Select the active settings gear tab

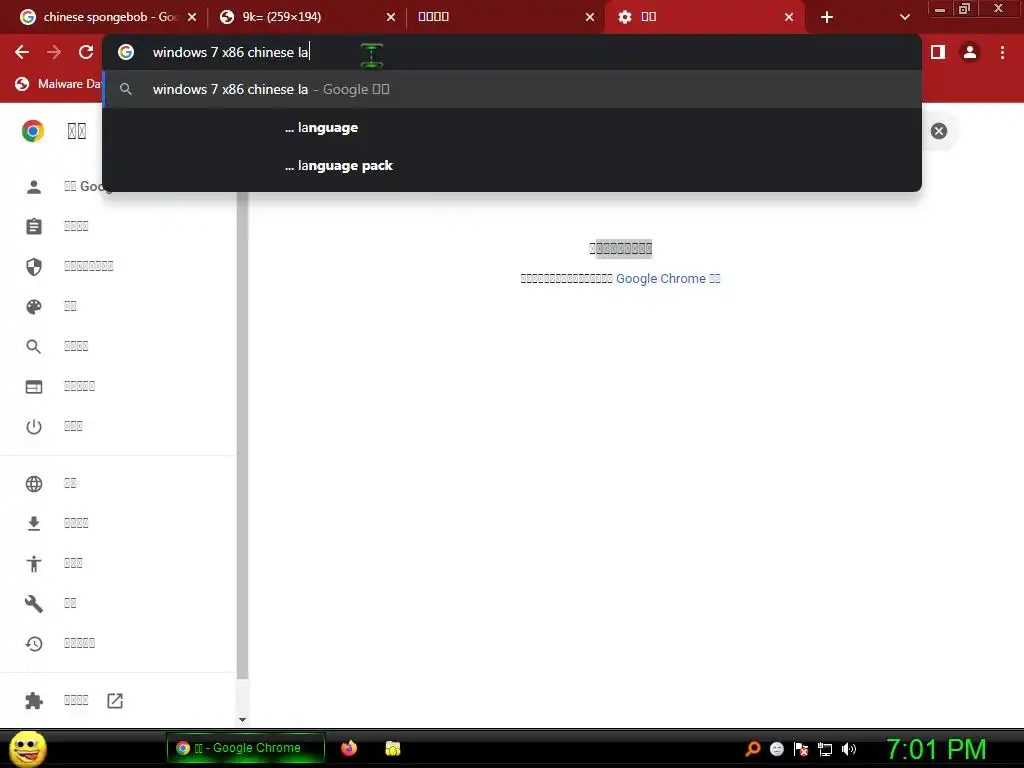(704, 17)
